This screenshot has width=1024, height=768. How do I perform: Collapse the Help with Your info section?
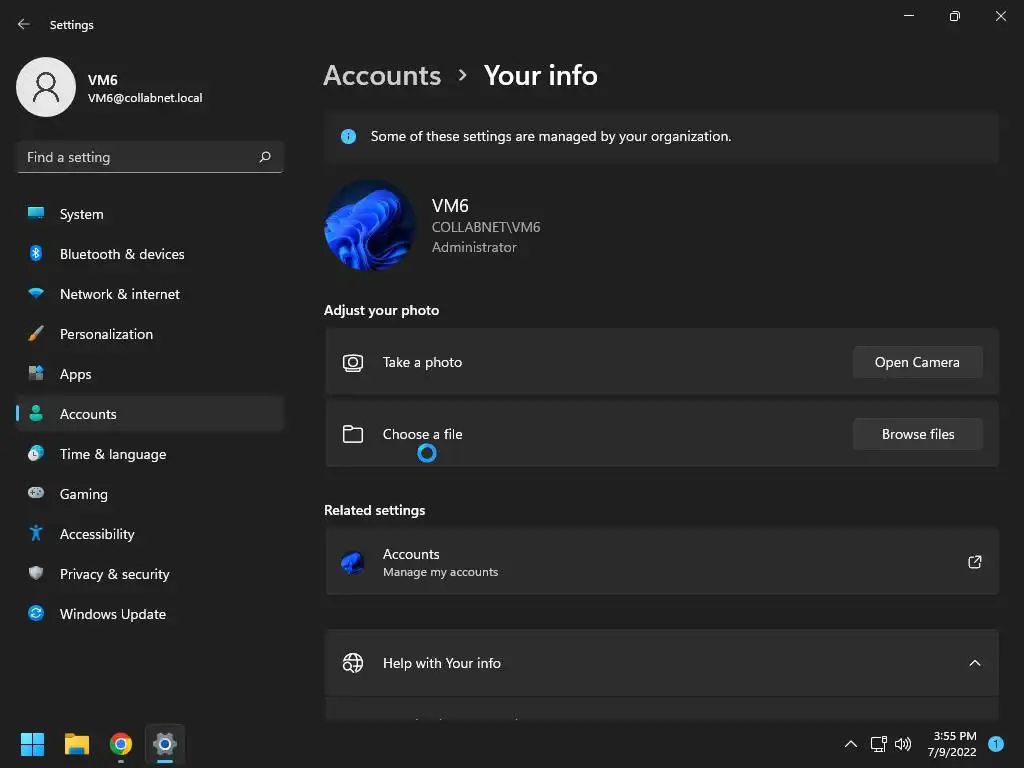975,663
